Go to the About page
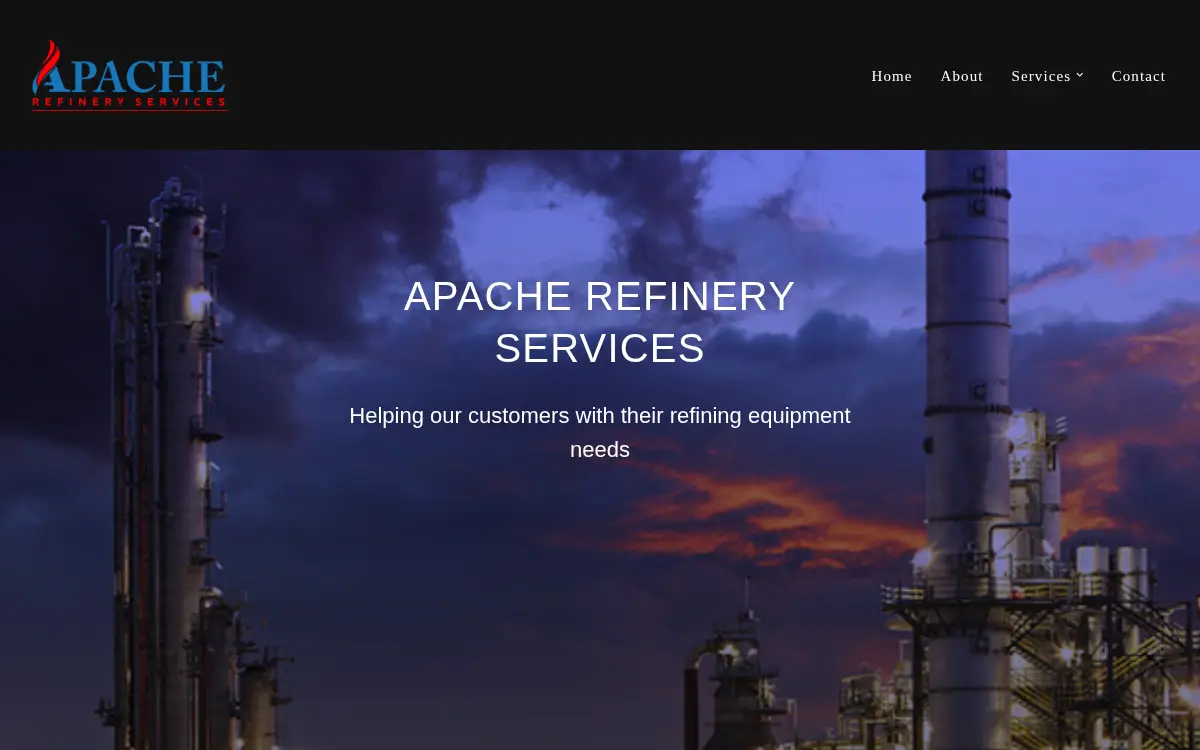 pos(962,76)
